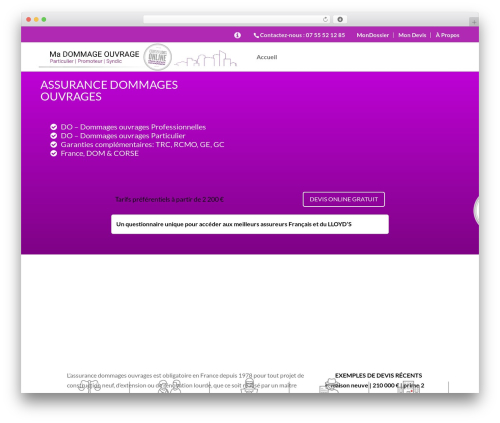Click the round browser icon beside address bar
The height and width of the screenshot is (423, 500).
(x=340, y=19)
